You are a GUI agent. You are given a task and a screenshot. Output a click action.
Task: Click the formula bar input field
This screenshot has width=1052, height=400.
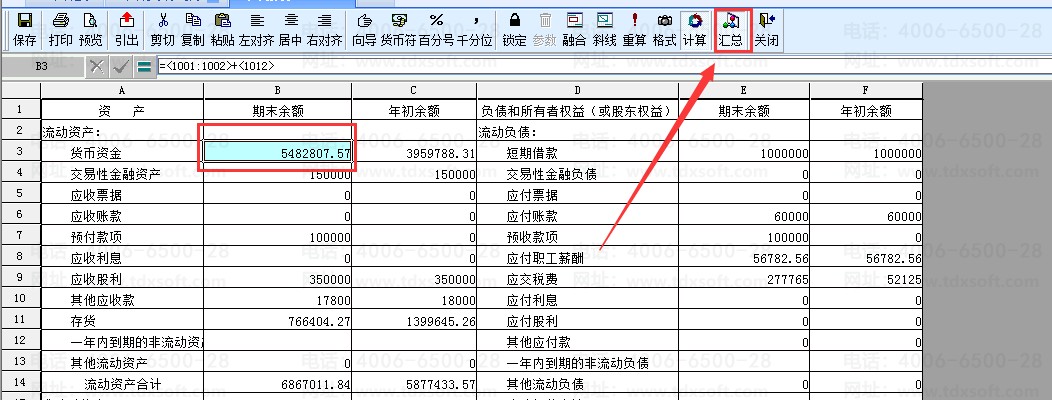pos(500,66)
